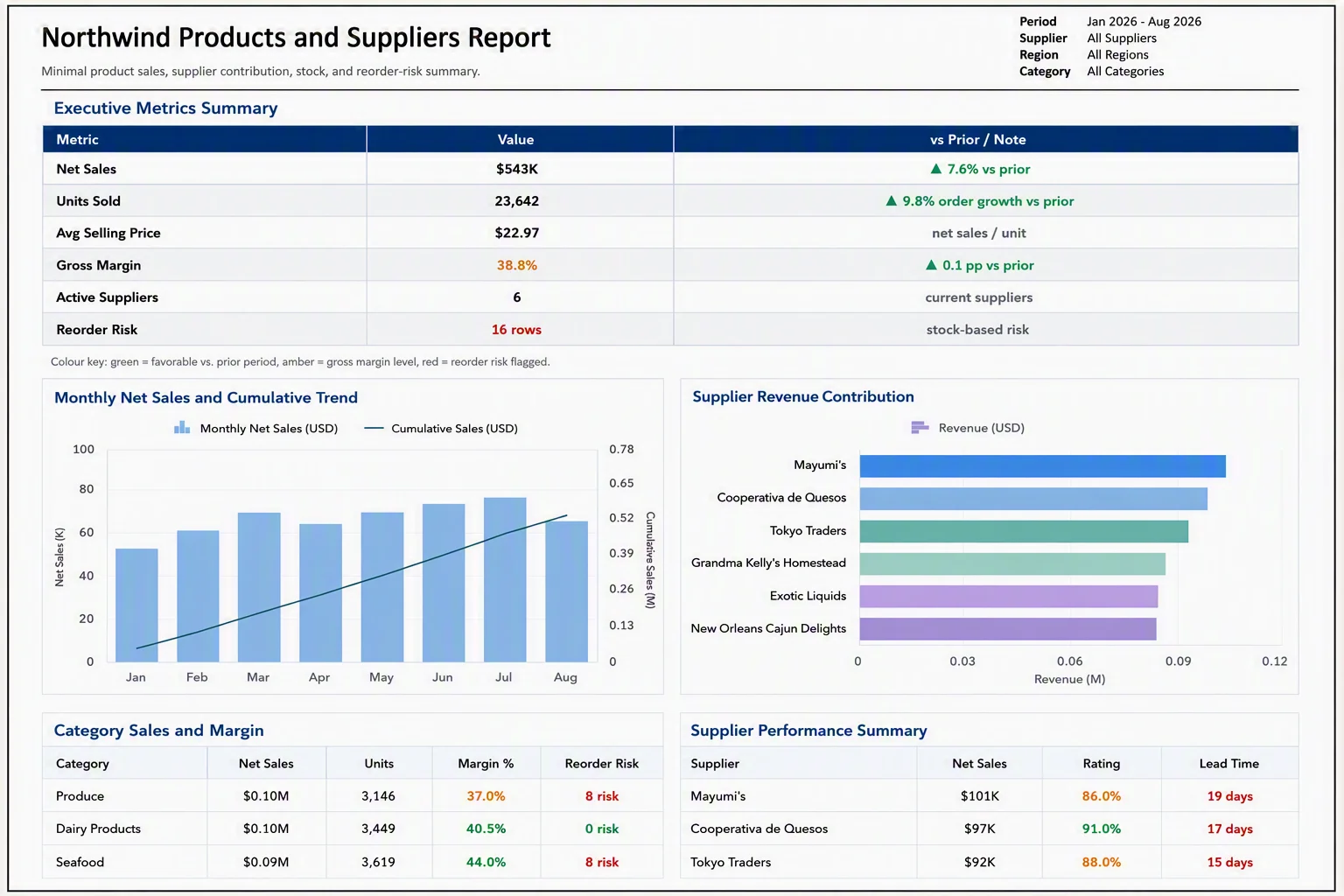The height and width of the screenshot is (896, 1344).
Task: Click the 23,642 Units Sold value
Action: tap(517, 200)
